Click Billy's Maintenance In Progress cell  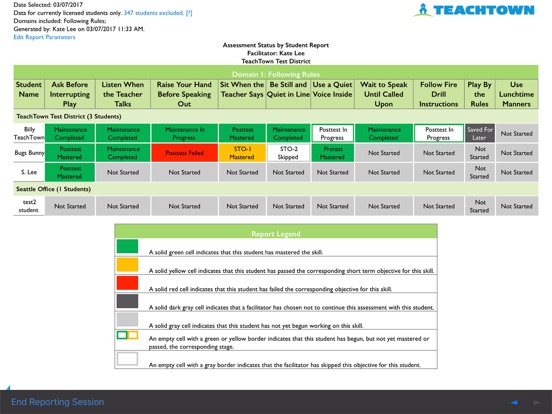tap(184, 133)
